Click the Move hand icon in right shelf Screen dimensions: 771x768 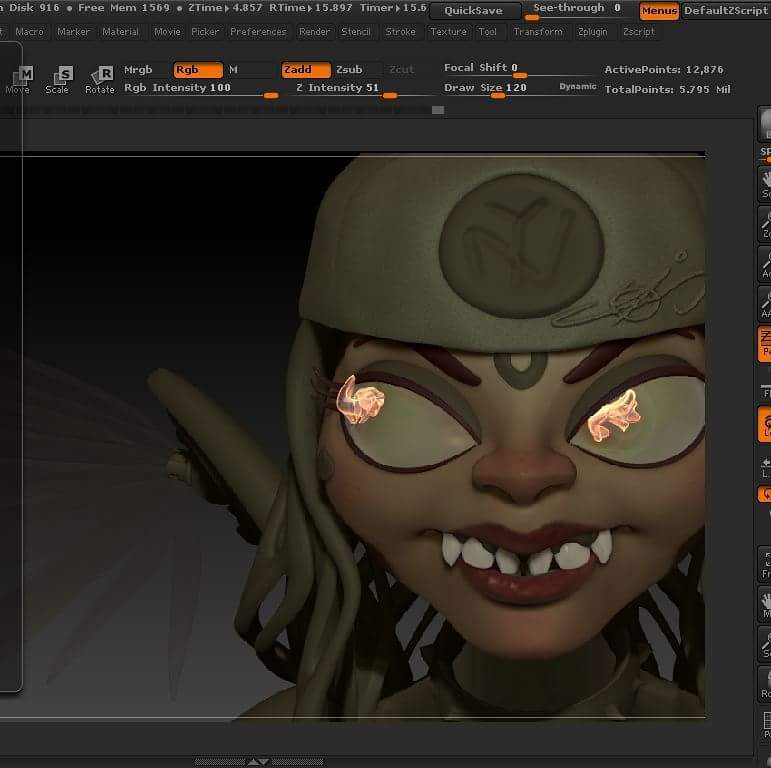tap(765, 604)
